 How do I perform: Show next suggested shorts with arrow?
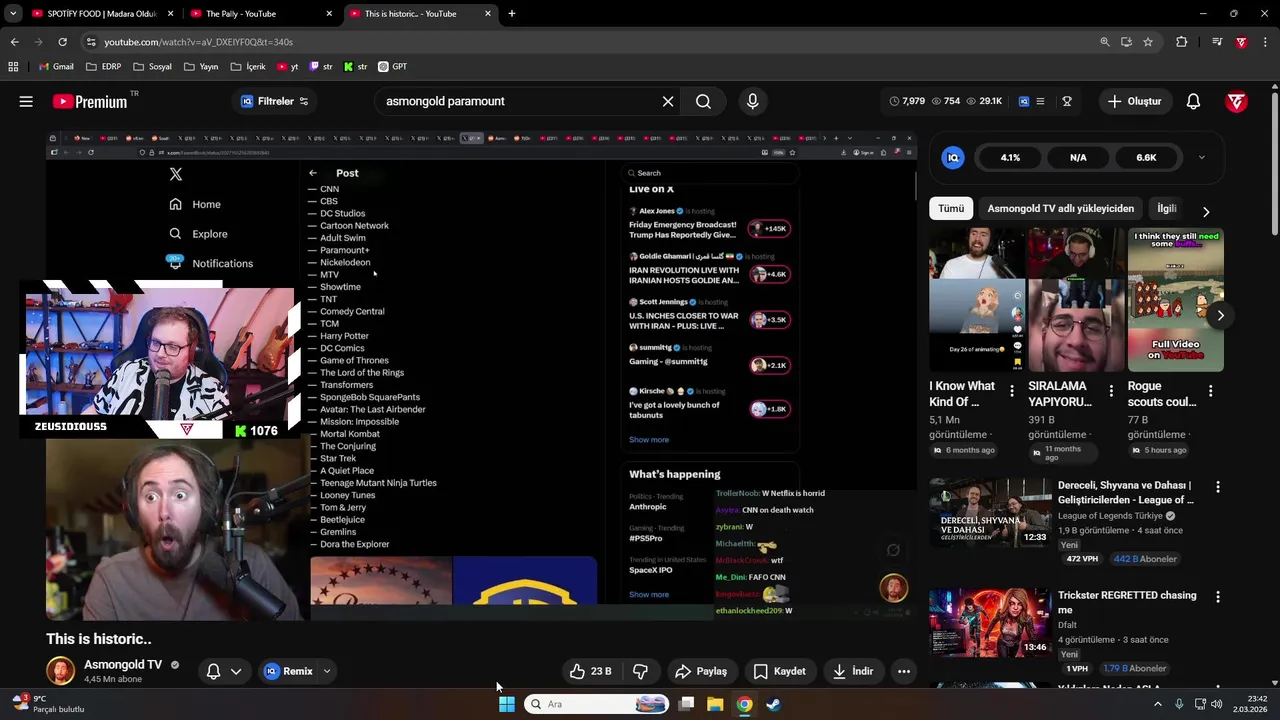coord(1220,315)
